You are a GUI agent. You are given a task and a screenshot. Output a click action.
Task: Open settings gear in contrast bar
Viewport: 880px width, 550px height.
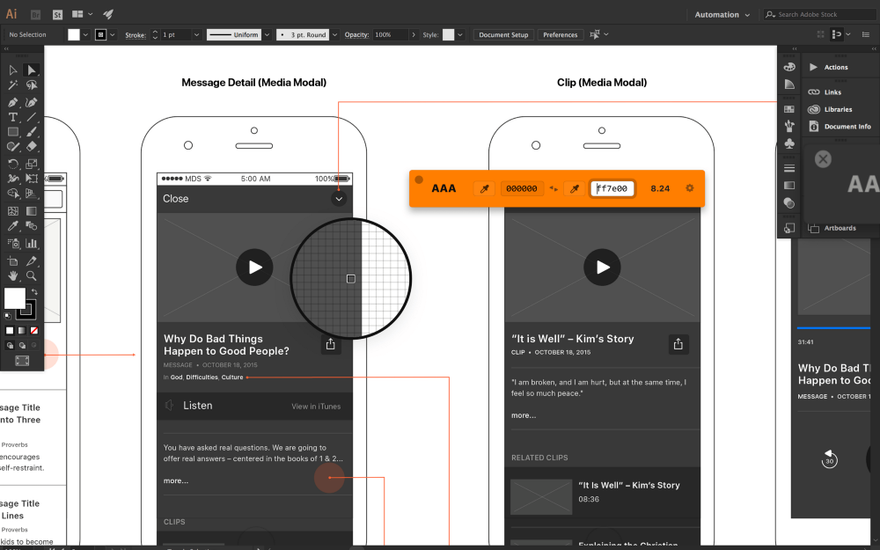click(690, 188)
